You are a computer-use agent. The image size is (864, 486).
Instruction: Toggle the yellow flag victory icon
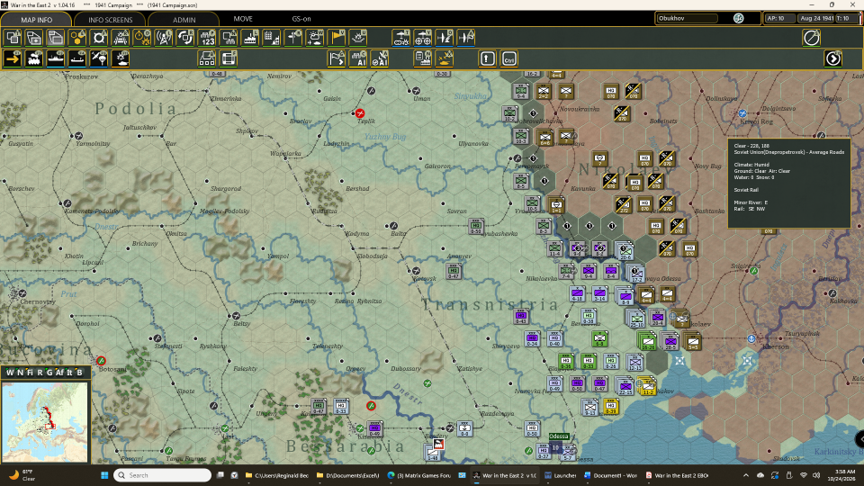point(337,37)
